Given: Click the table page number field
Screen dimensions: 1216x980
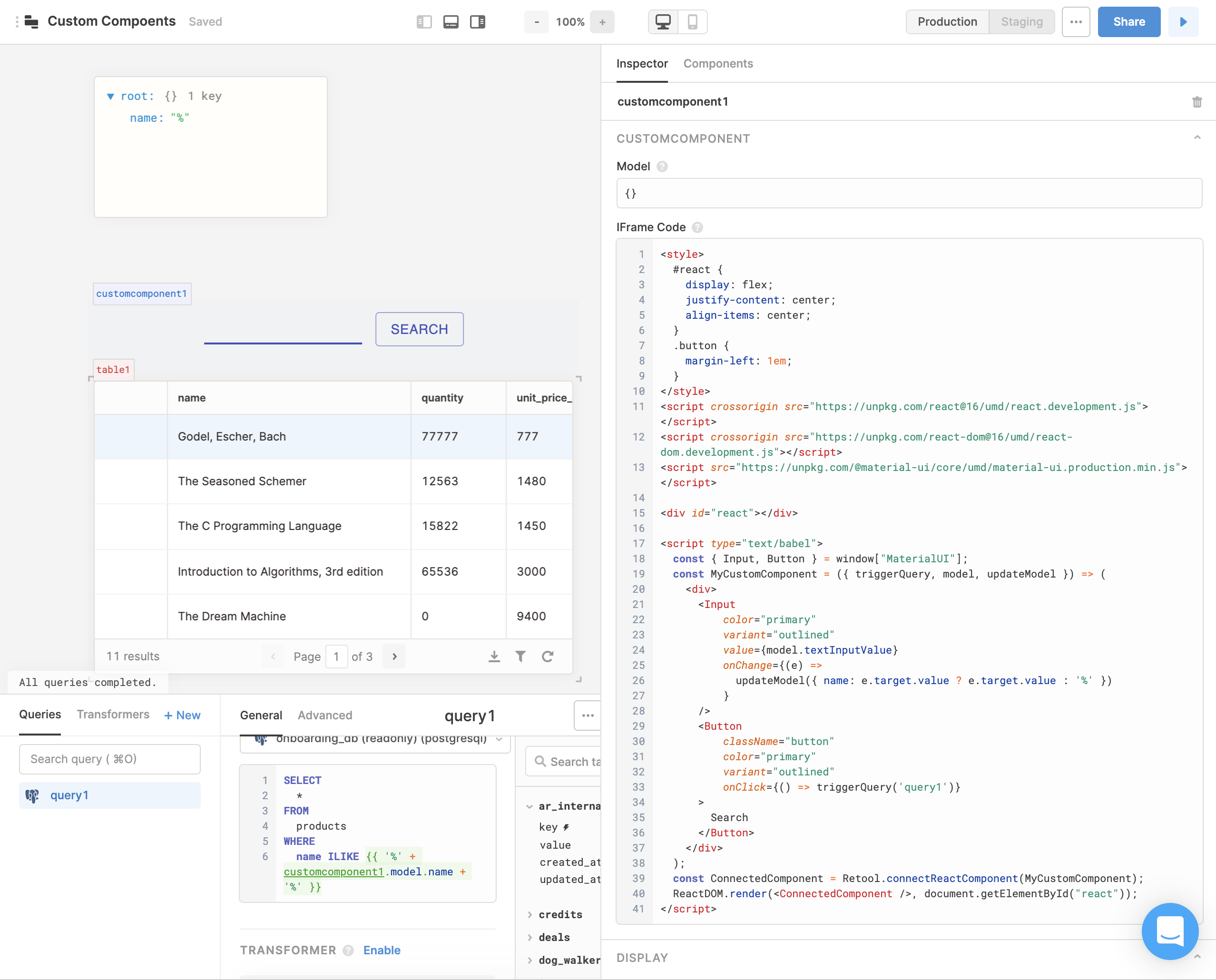Looking at the screenshot, I should click(x=336, y=657).
